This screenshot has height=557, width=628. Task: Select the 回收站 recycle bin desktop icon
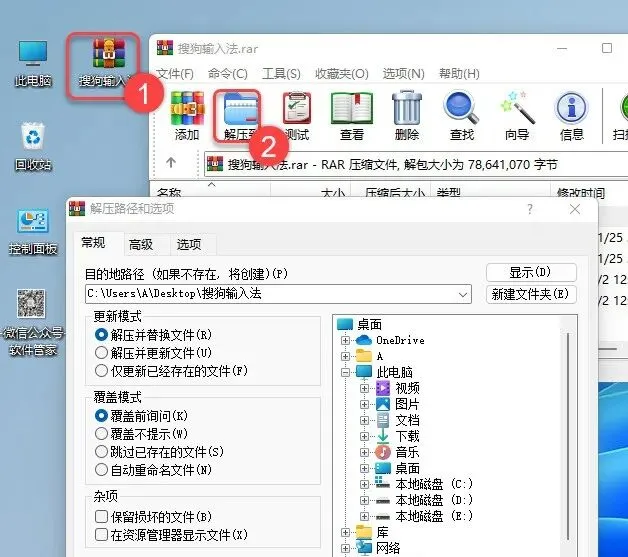(33, 147)
